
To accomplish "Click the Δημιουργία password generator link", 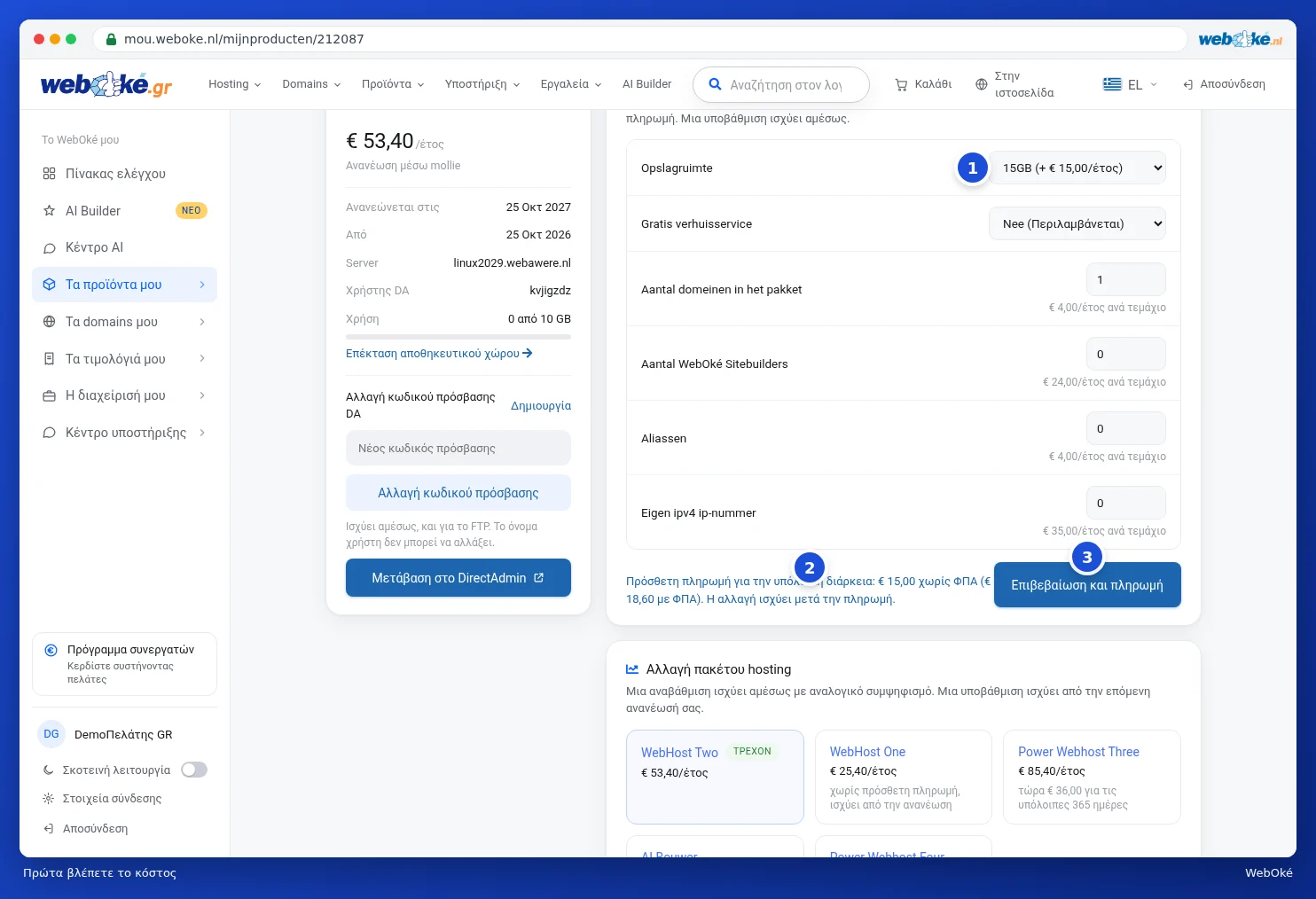I will (541, 405).
